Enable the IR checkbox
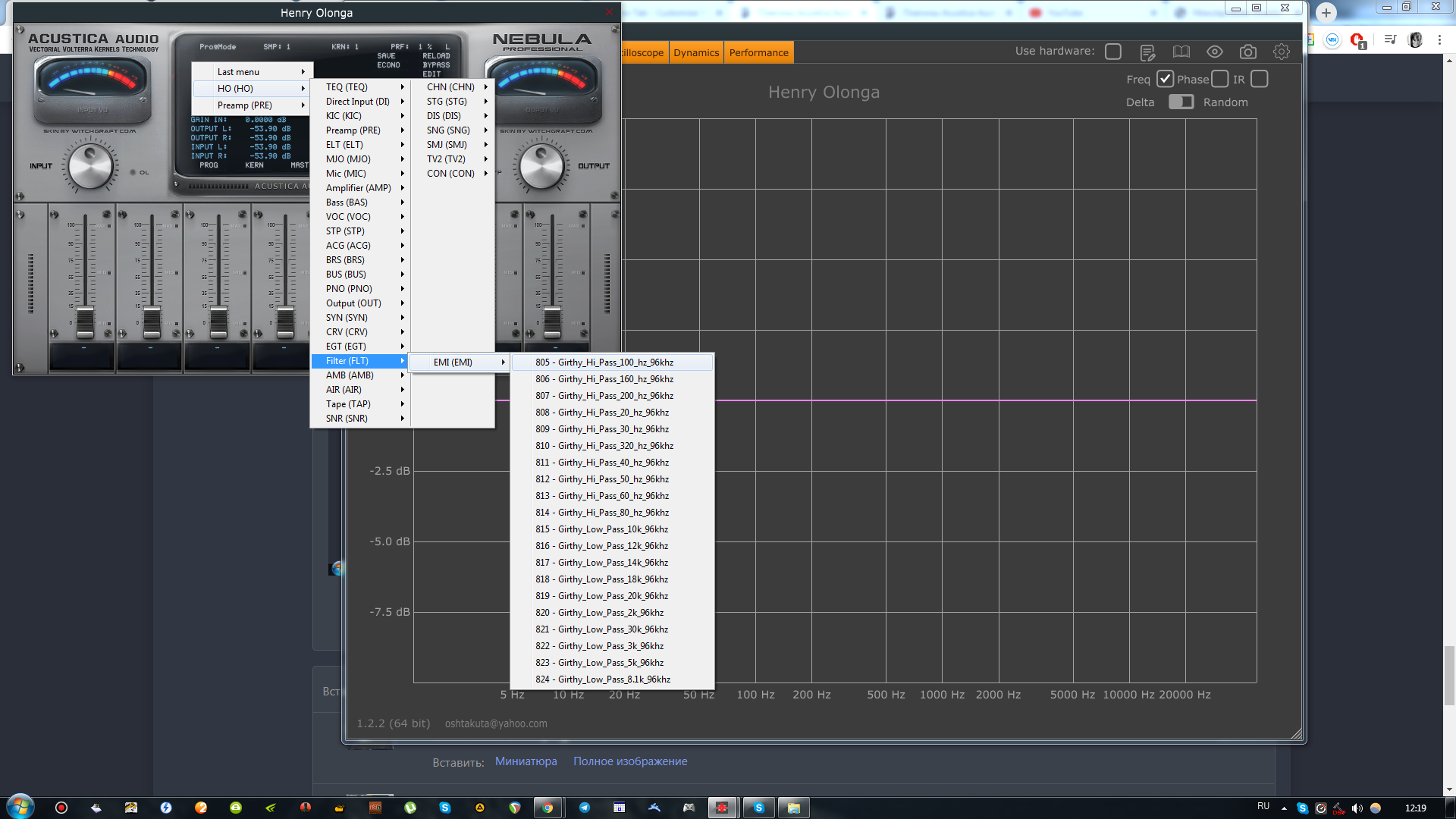This screenshot has width=1456, height=819. coord(1259,79)
